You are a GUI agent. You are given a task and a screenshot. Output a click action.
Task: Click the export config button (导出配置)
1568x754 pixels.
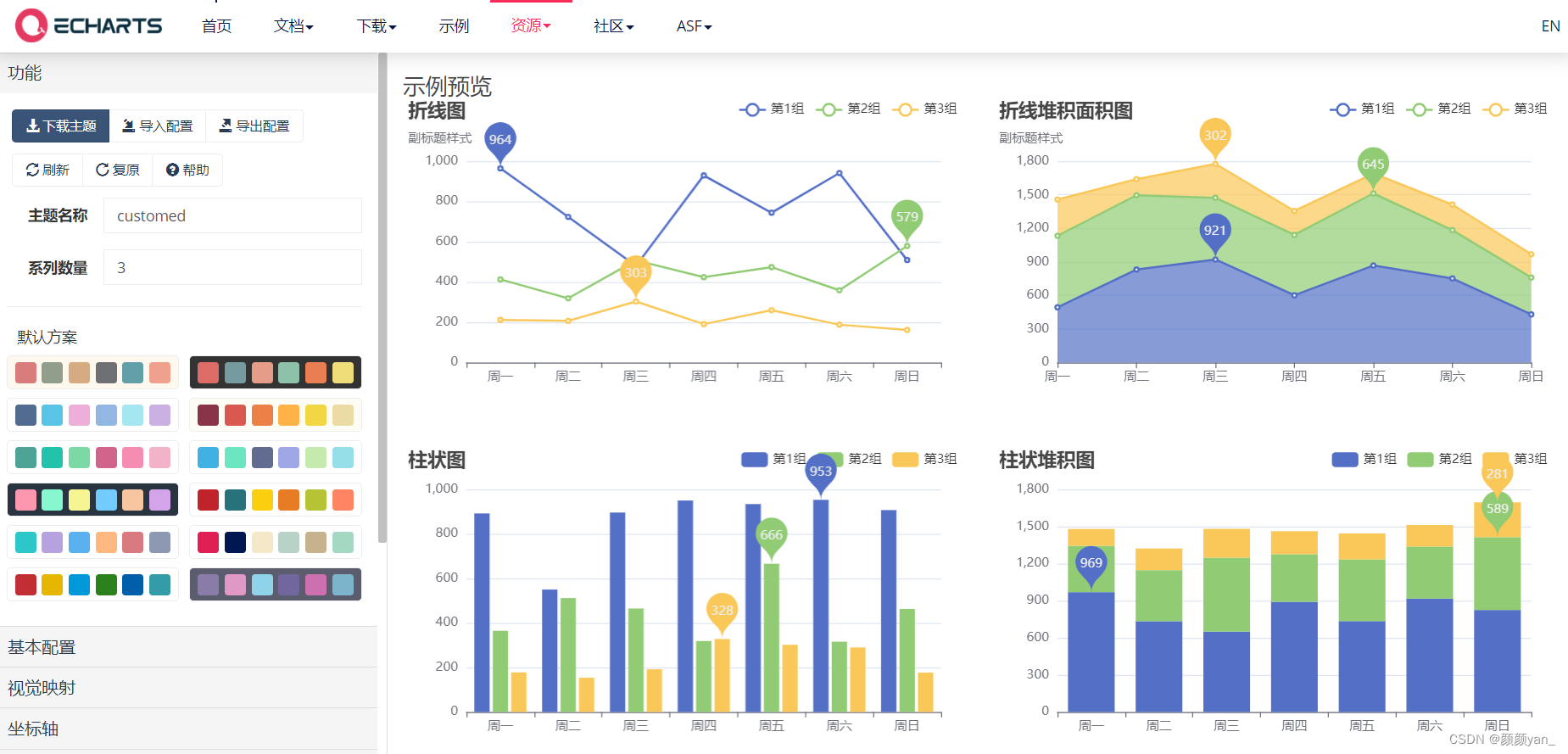point(254,126)
